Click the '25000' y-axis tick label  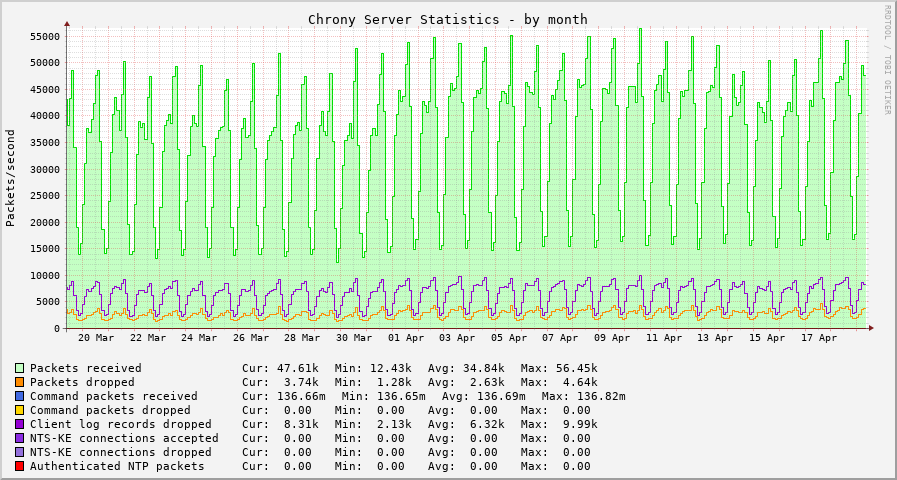pos(44,196)
